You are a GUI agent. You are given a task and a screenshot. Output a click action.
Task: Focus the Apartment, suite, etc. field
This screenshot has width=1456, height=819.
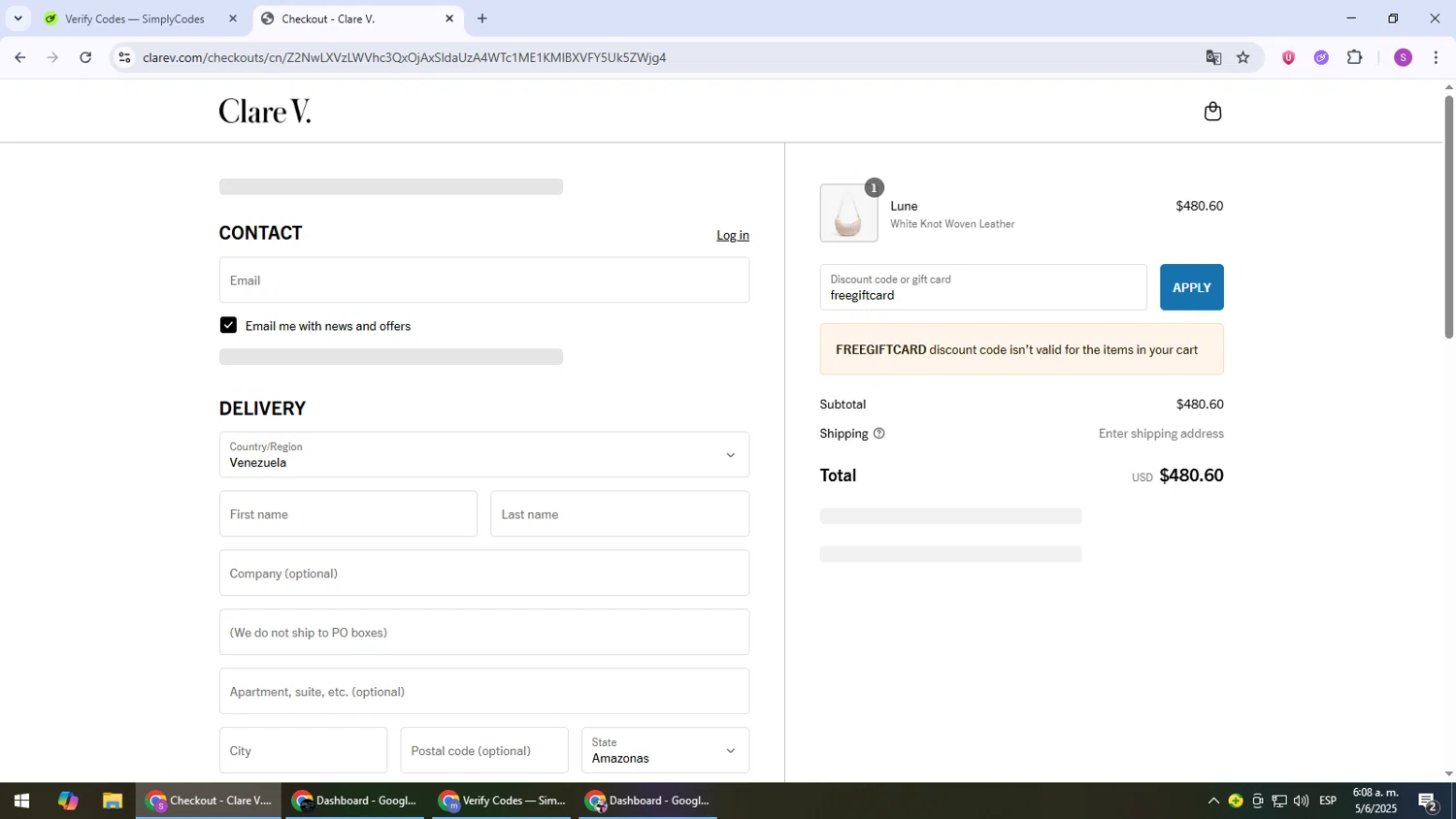[484, 691]
